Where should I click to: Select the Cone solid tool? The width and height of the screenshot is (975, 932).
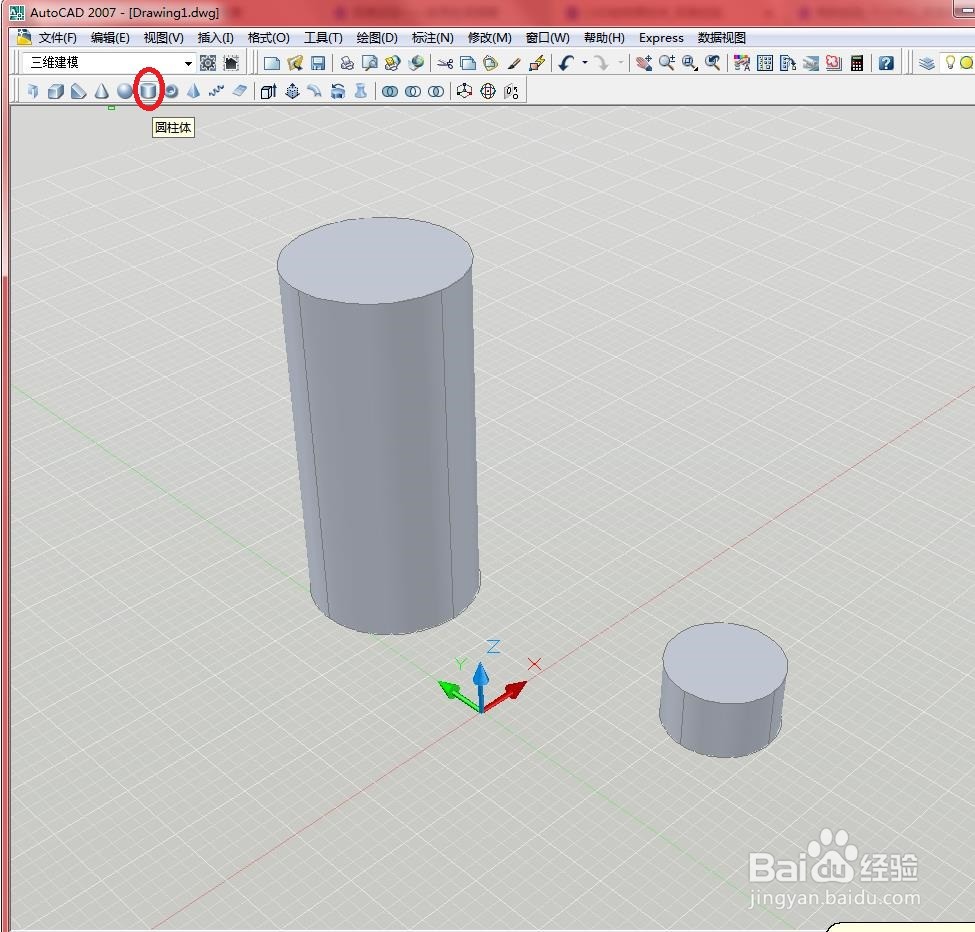[101, 91]
